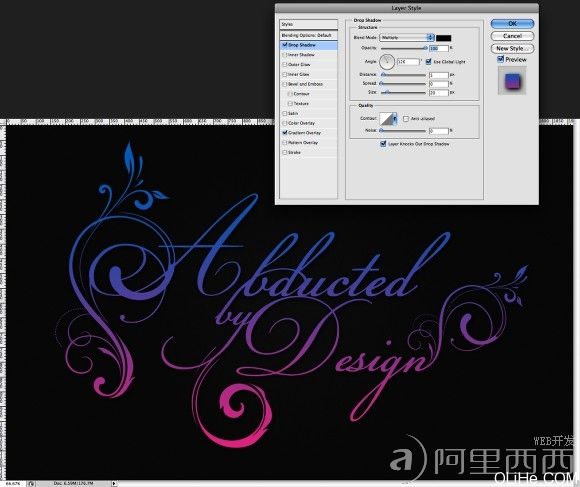The height and width of the screenshot is (487, 580).
Task: Enable the Bevel and Emboss checkbox
Action: [x=284, y=84]
